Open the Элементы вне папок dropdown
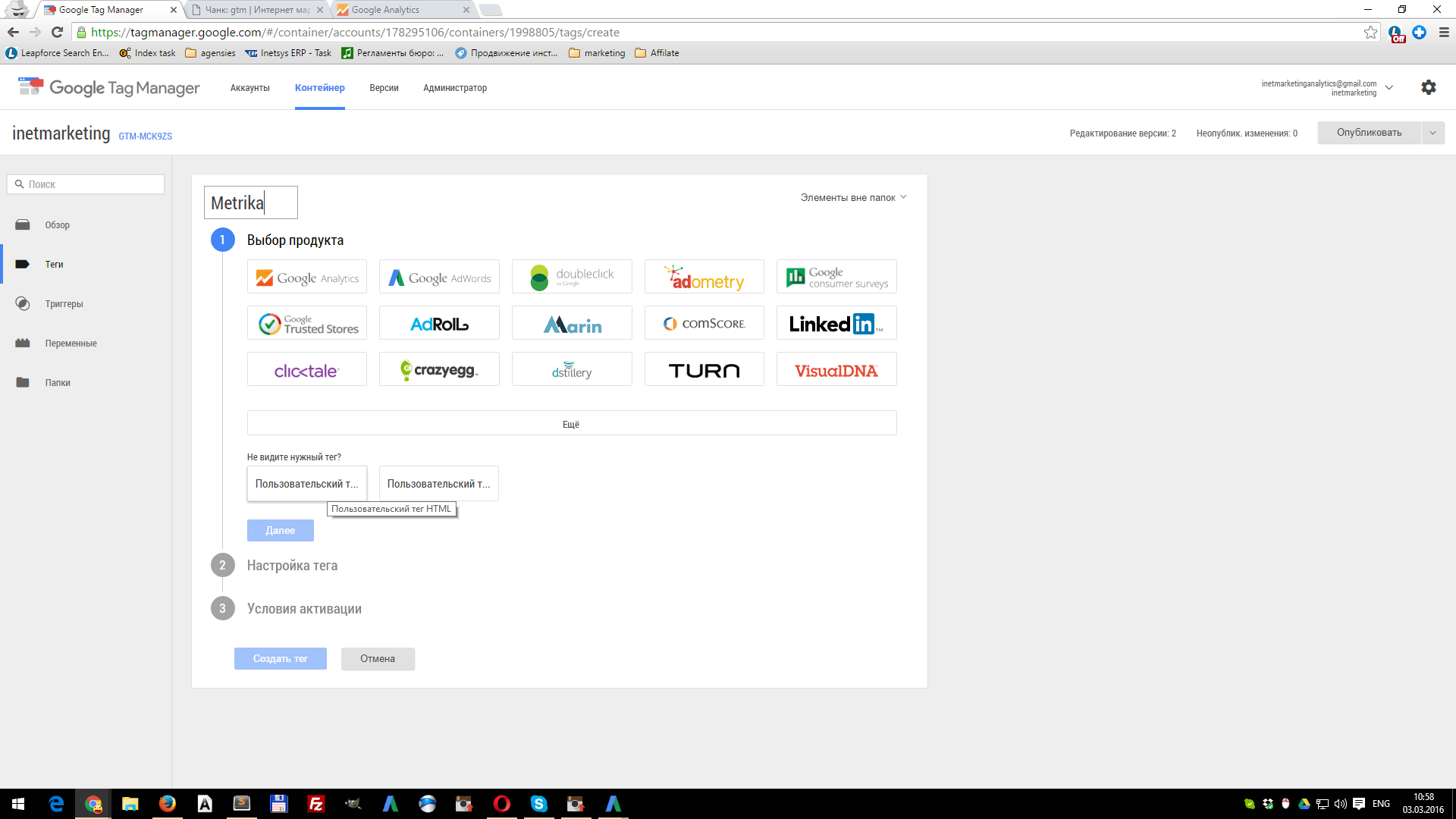The width and height of the screenshot is (1456, 819). 853,197
